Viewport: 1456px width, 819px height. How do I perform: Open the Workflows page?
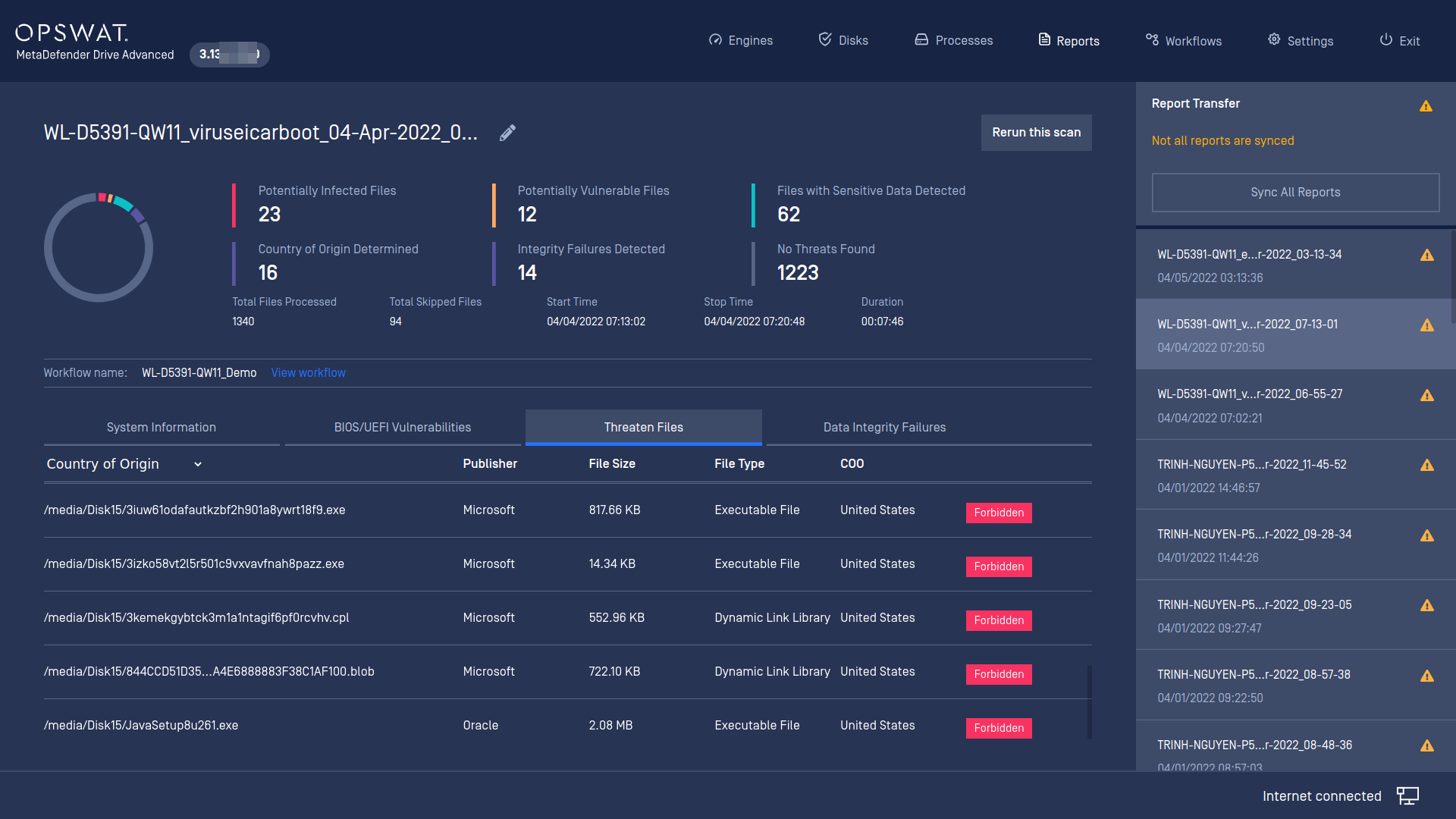(x=1184, y=40)
